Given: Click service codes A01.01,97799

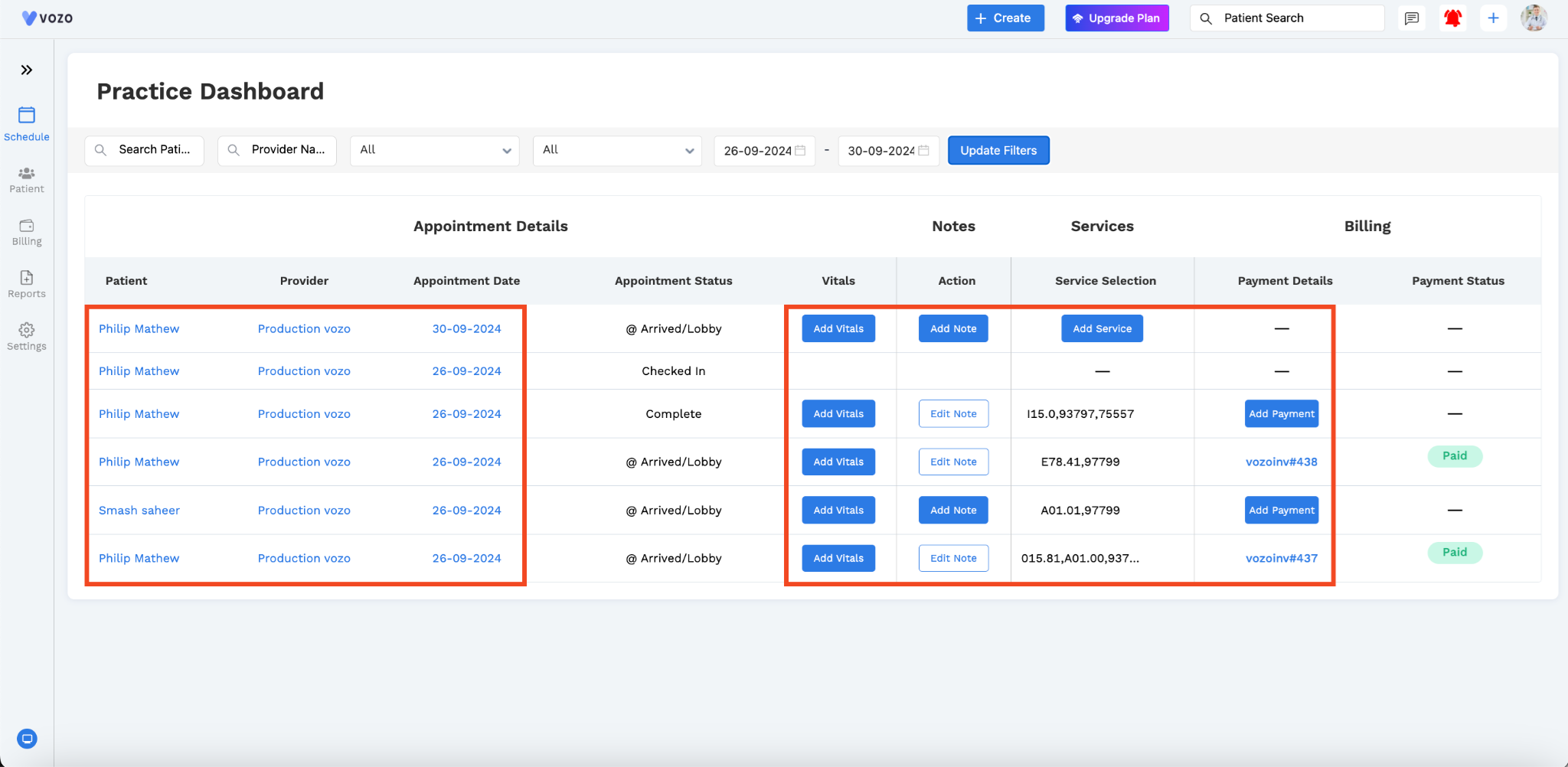Looking at the screenshot, I should [x=1080, y=510].
